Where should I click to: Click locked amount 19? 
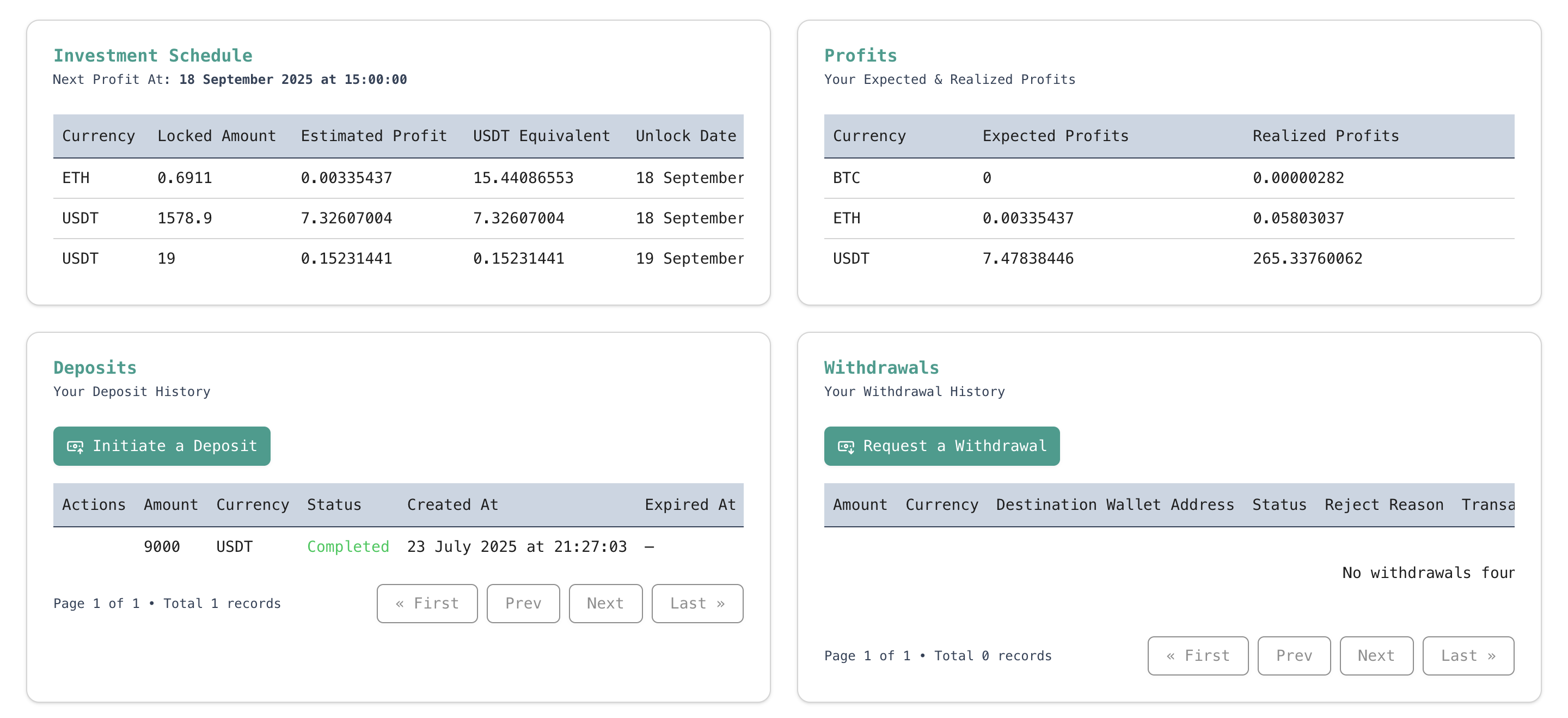[167, 259]
